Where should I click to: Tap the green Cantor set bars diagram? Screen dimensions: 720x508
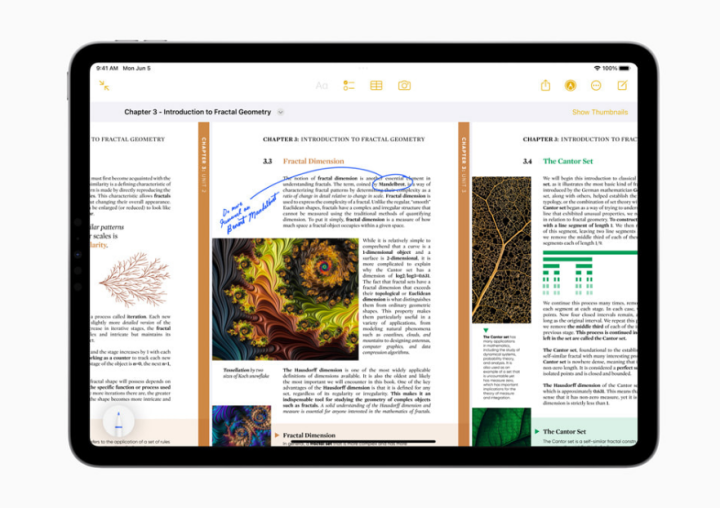click(590, 272)
